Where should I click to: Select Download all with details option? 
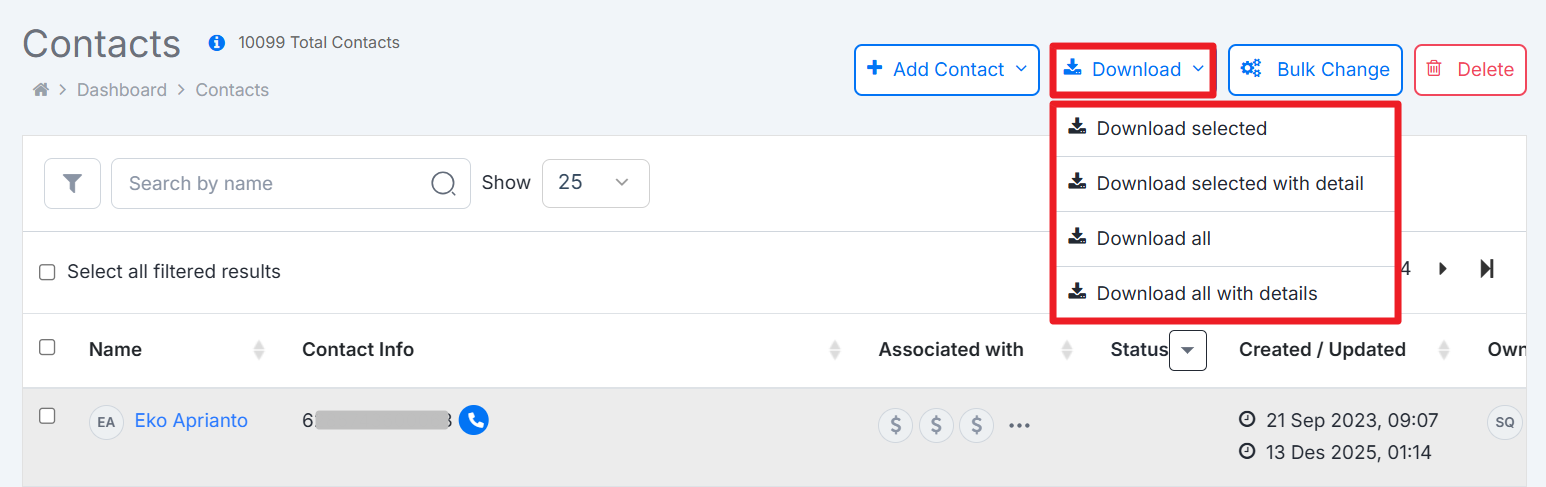pyautogui.click(x=1206, y=294)
